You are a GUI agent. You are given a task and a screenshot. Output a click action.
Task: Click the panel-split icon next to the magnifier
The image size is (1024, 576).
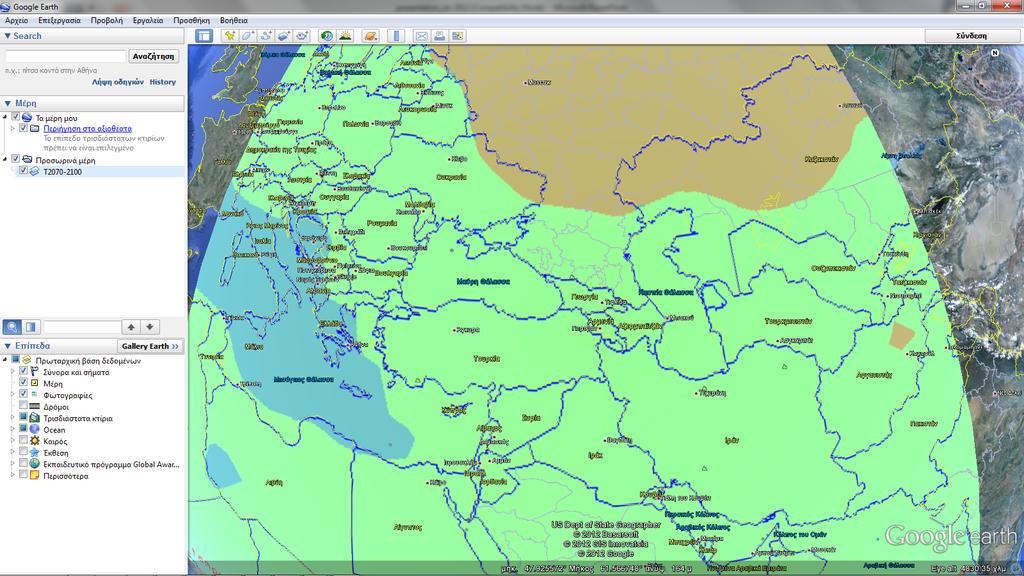tap(31, 327)
